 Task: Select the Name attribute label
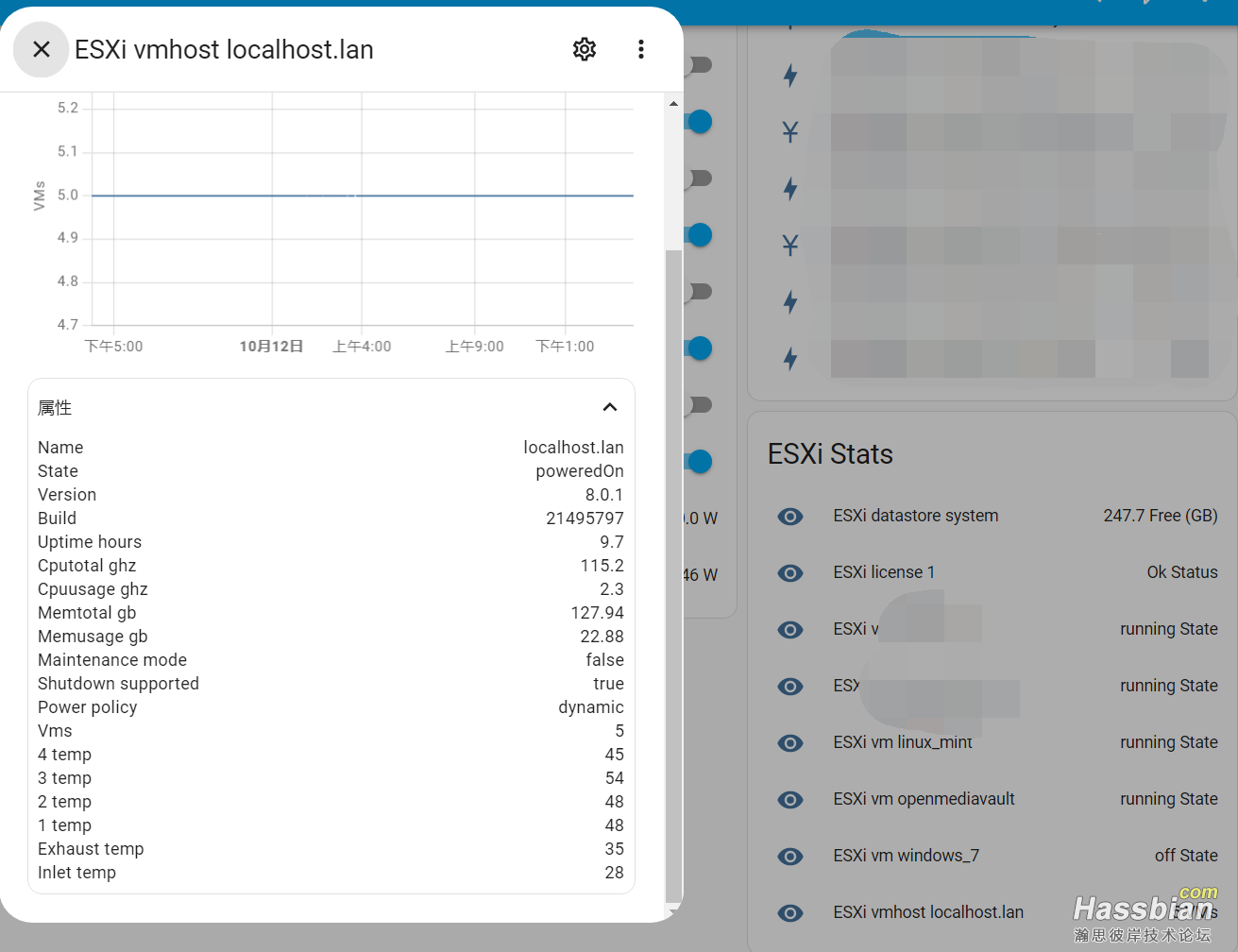tap(60, 448)
